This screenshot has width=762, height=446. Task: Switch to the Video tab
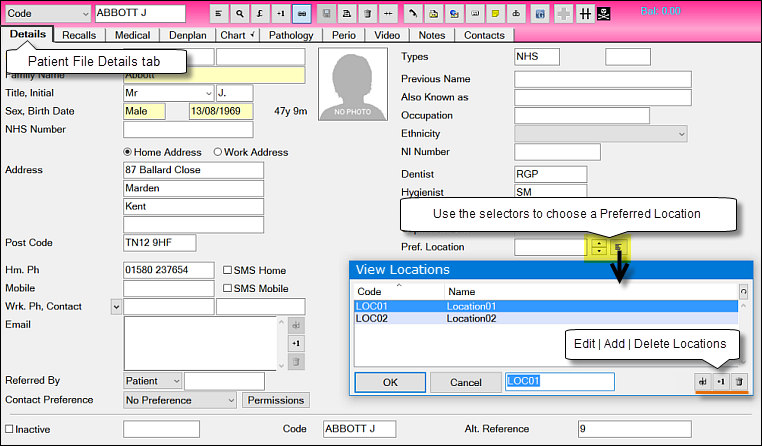(x=387, y=35)
